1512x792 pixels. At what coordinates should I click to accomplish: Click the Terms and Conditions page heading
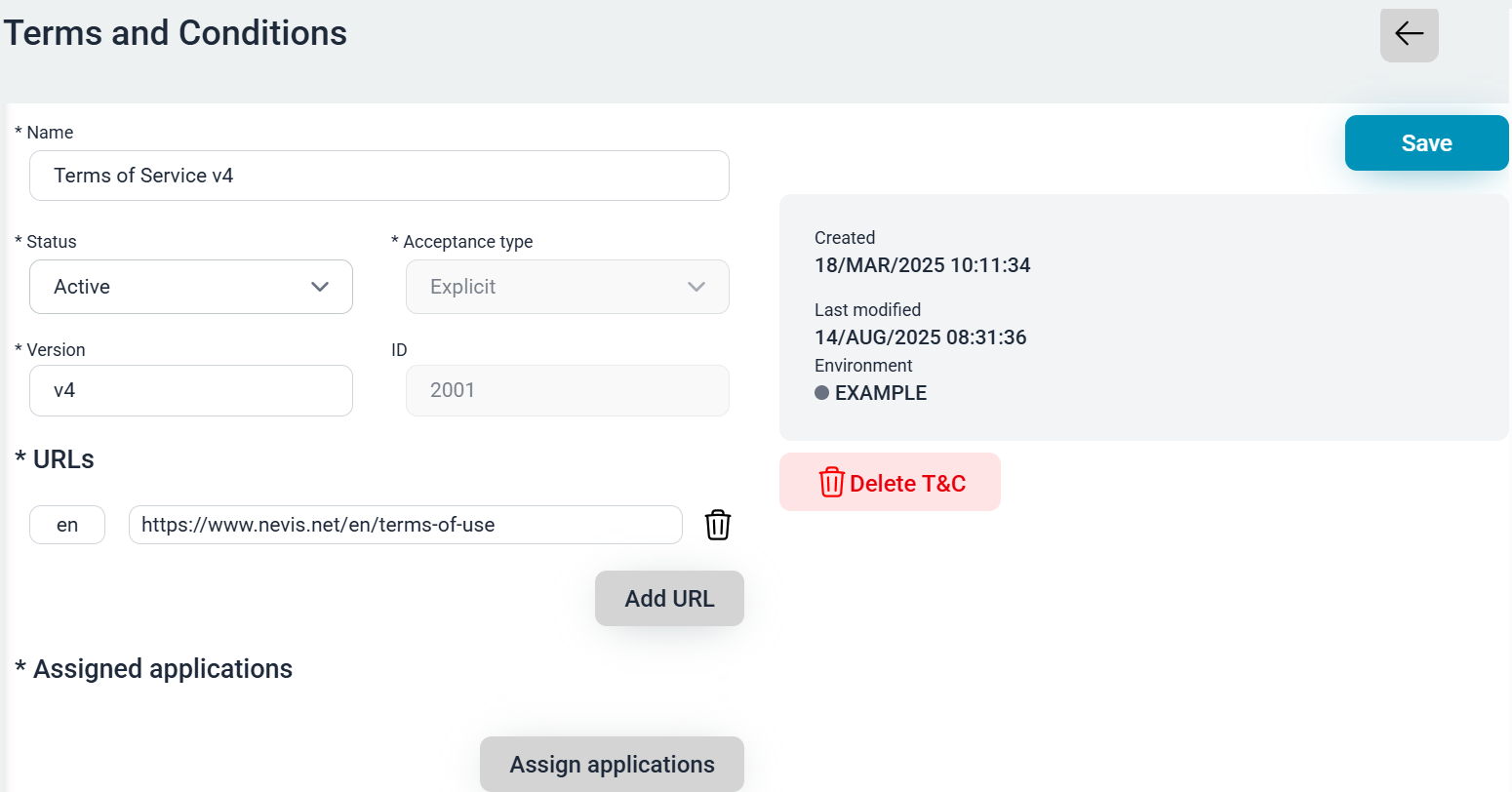[x=176, y=32]
